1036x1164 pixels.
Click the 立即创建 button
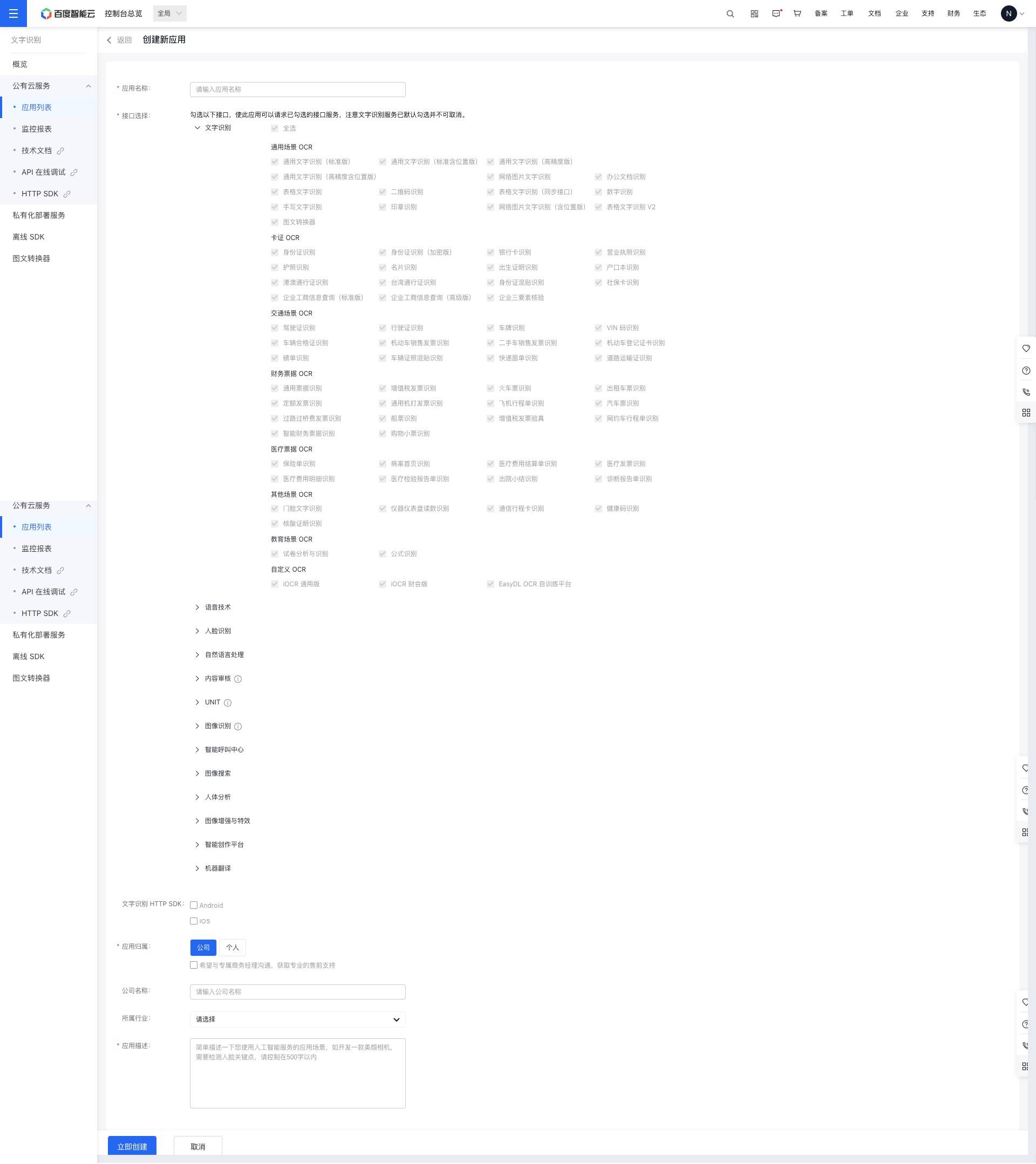[132, 1146]
